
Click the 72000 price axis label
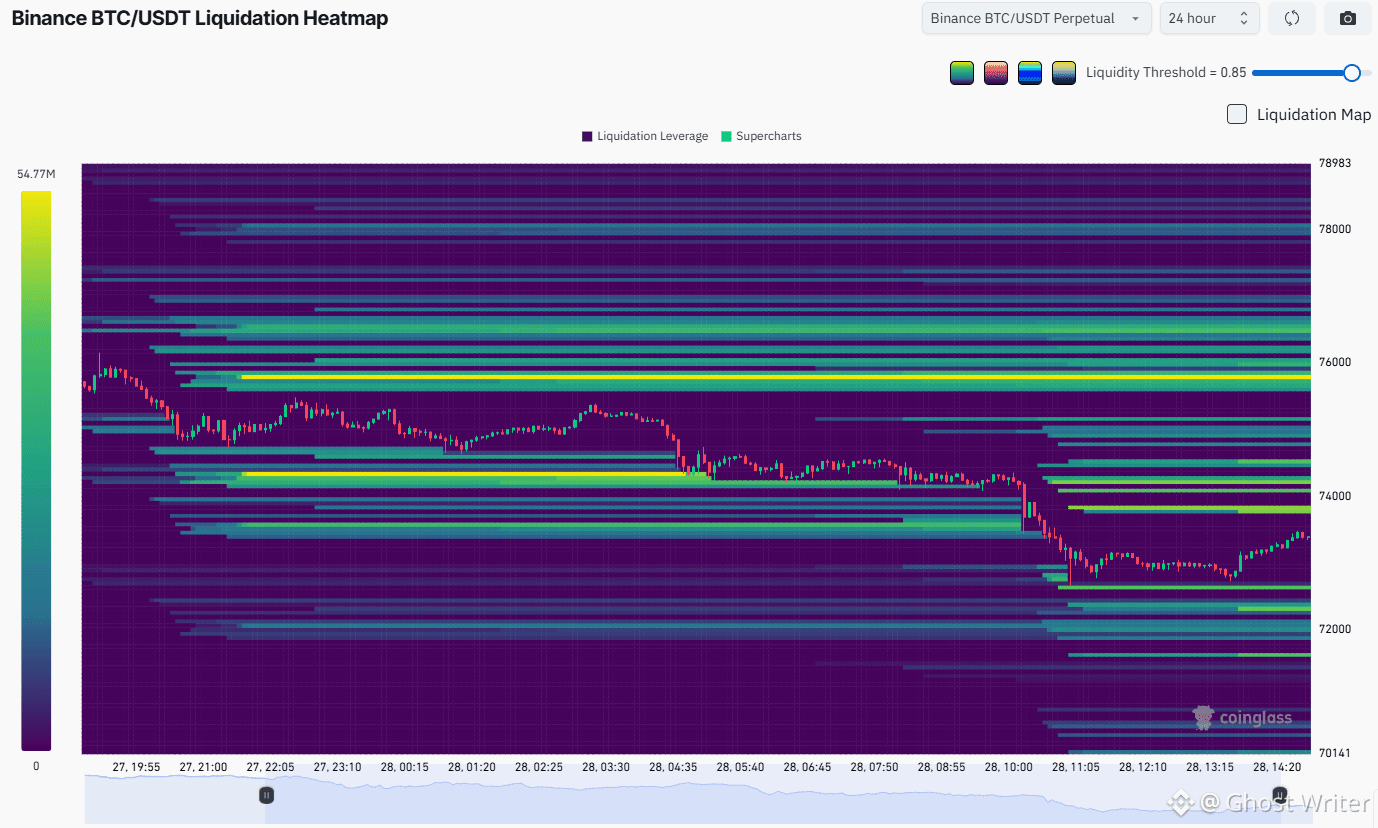(x=1335, y=629)
